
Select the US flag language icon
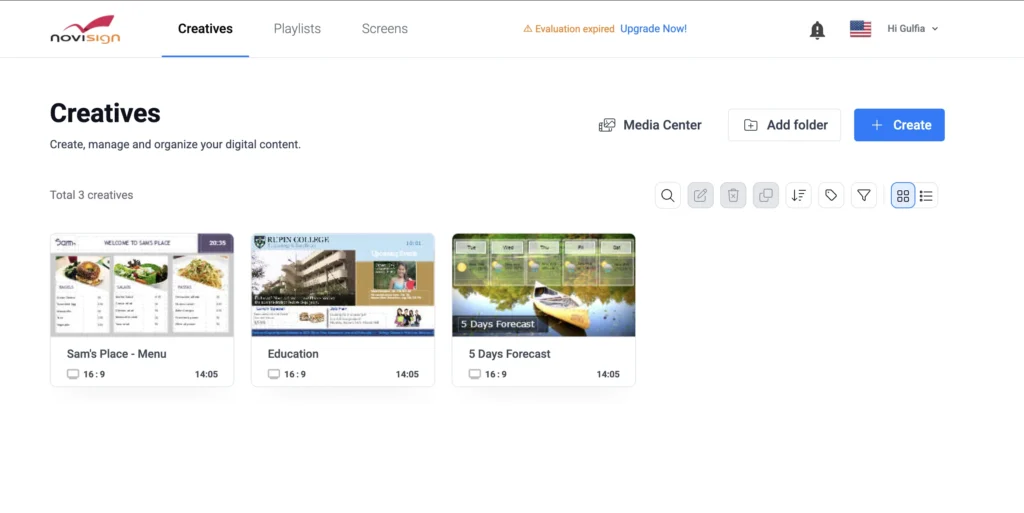pyautogui.click(x=860, y=29)
